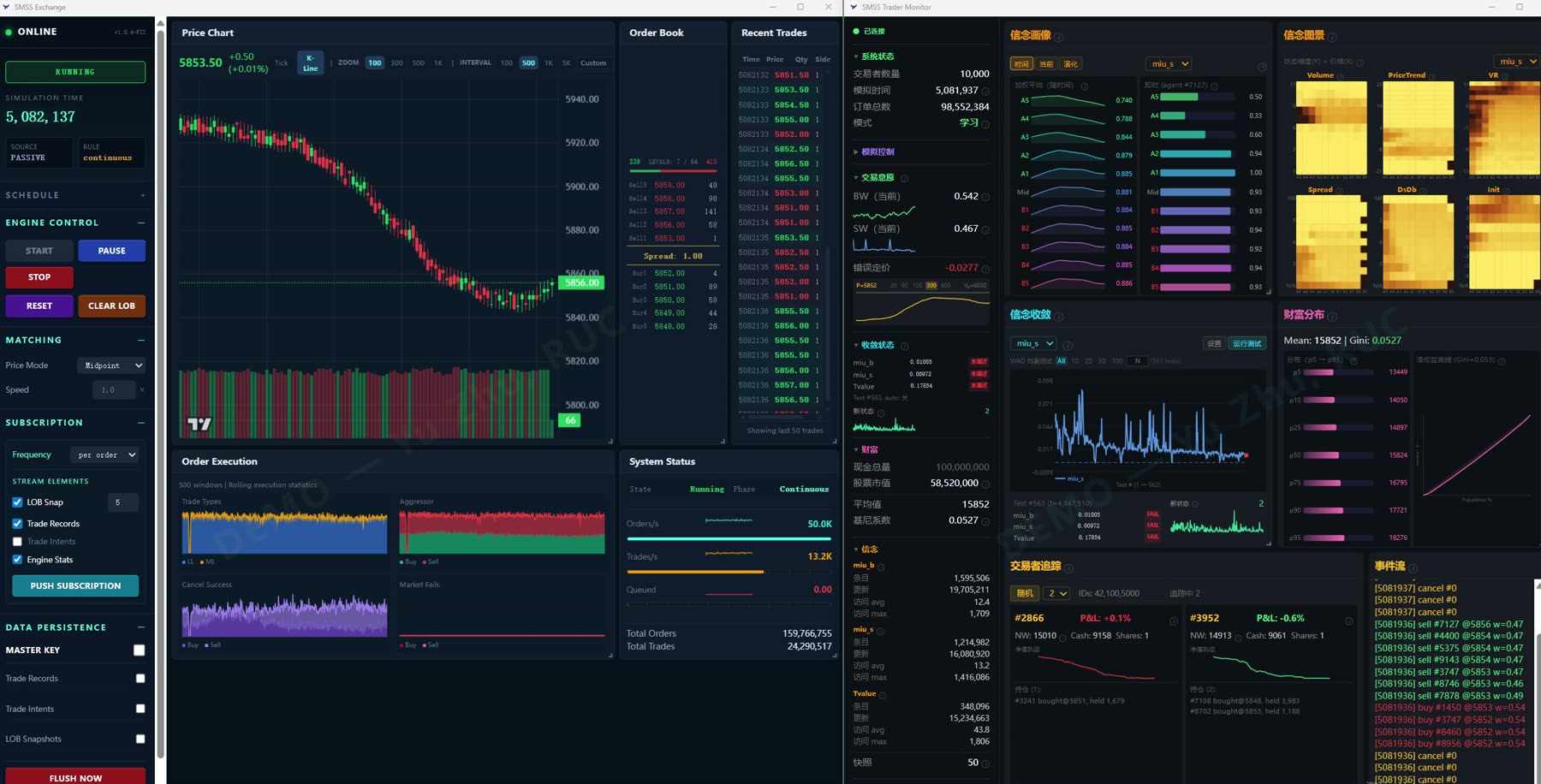Viewport: 1541px width, 784px height.
Task: Open Price Mode Midpoint dropdown
Action: (111, 365)
